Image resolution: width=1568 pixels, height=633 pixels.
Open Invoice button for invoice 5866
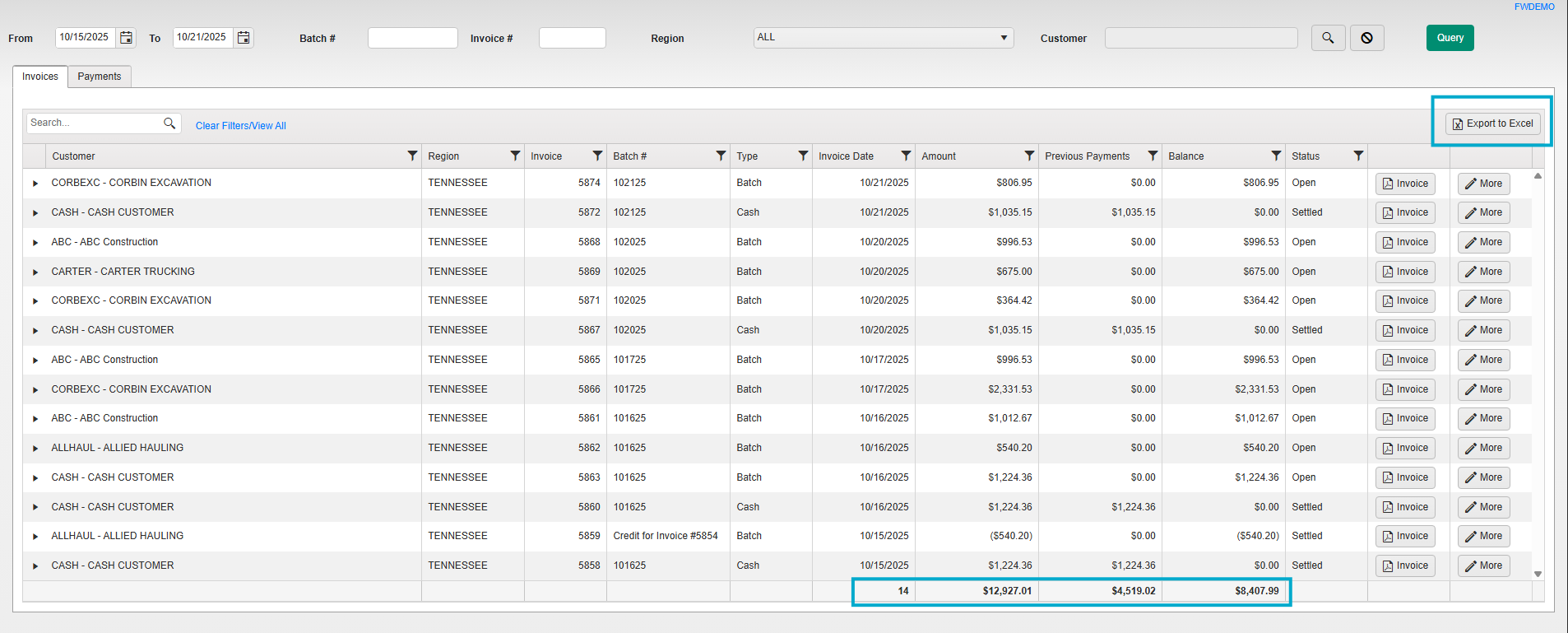point(1405,389)
